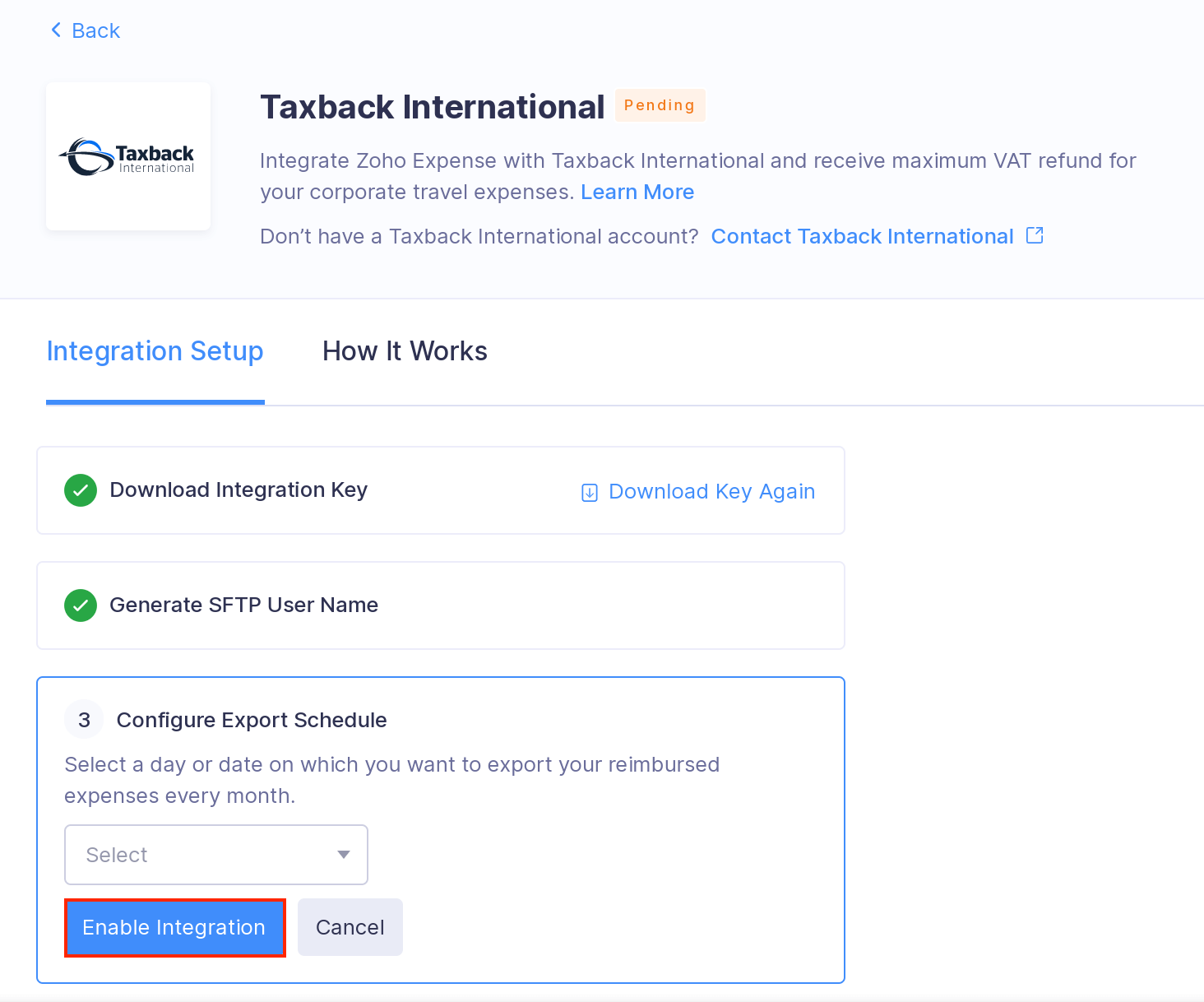
Task: Click the green checkmark for Generate SFTP User Name
Action: coord(80,605)
